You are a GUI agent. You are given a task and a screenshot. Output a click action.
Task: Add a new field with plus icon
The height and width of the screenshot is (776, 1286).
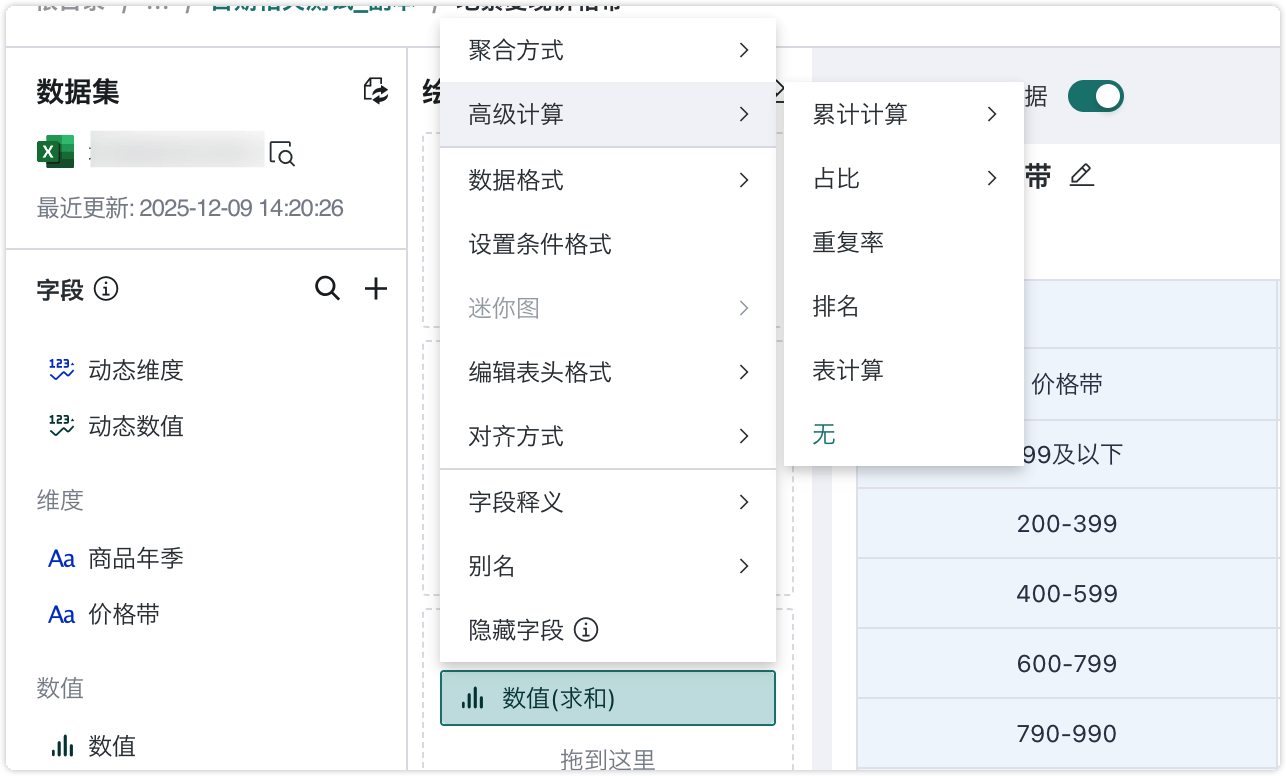[x=375, y=289]
